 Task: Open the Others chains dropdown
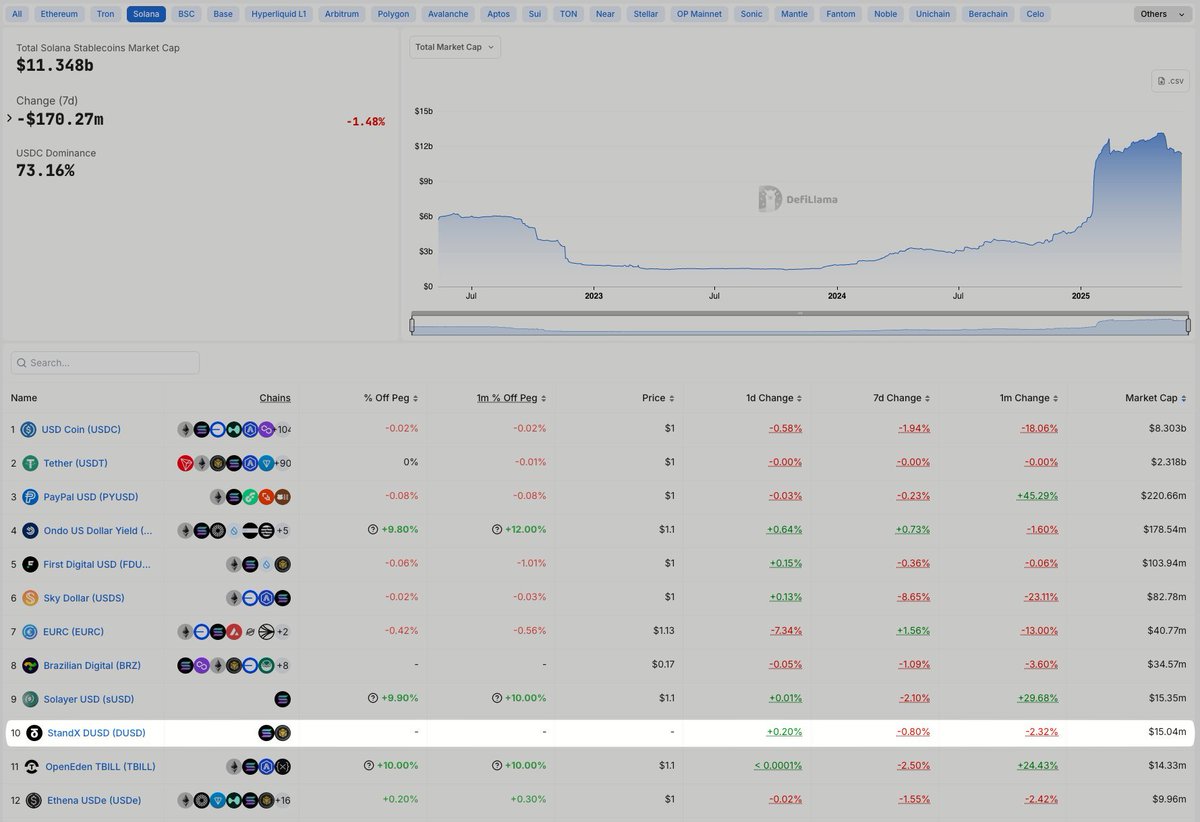click(1163, 14)
